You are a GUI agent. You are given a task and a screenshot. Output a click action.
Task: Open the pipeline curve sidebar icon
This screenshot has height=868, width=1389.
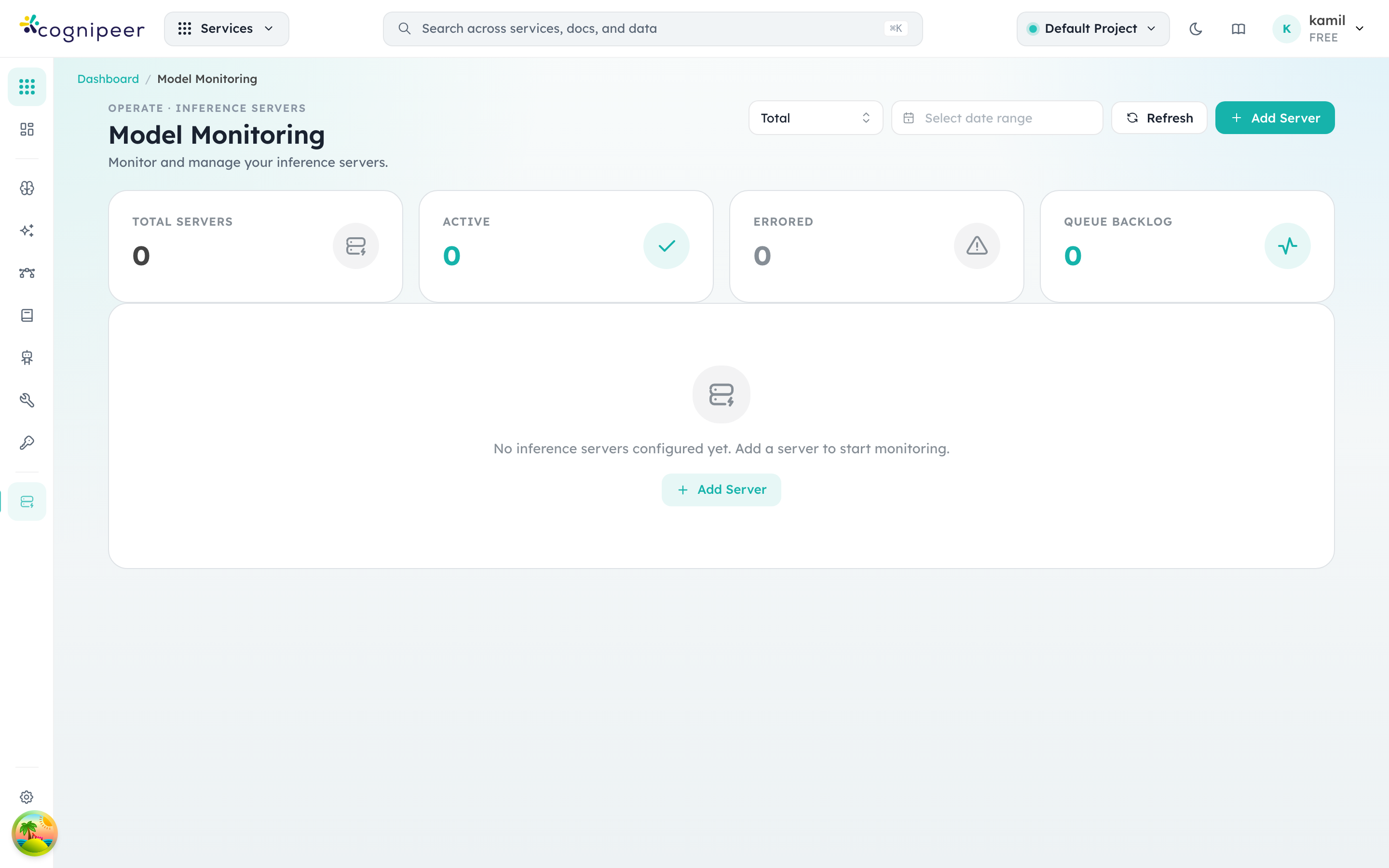click(x=27, y=273)
